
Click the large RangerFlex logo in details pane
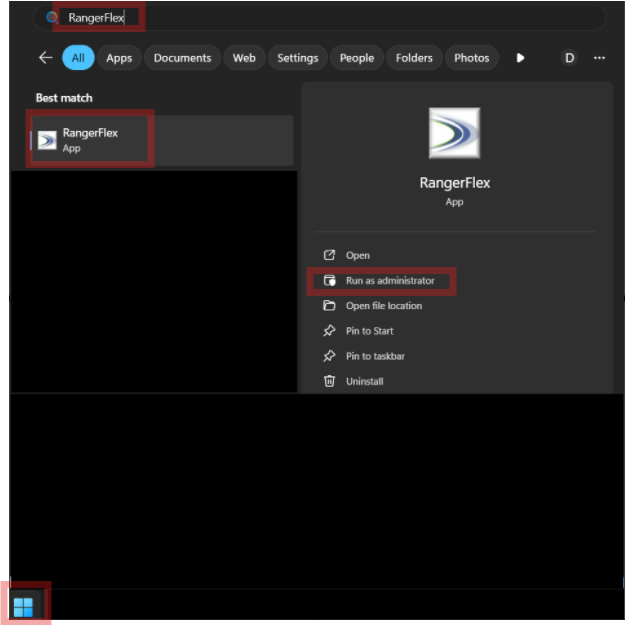point(454,134)
